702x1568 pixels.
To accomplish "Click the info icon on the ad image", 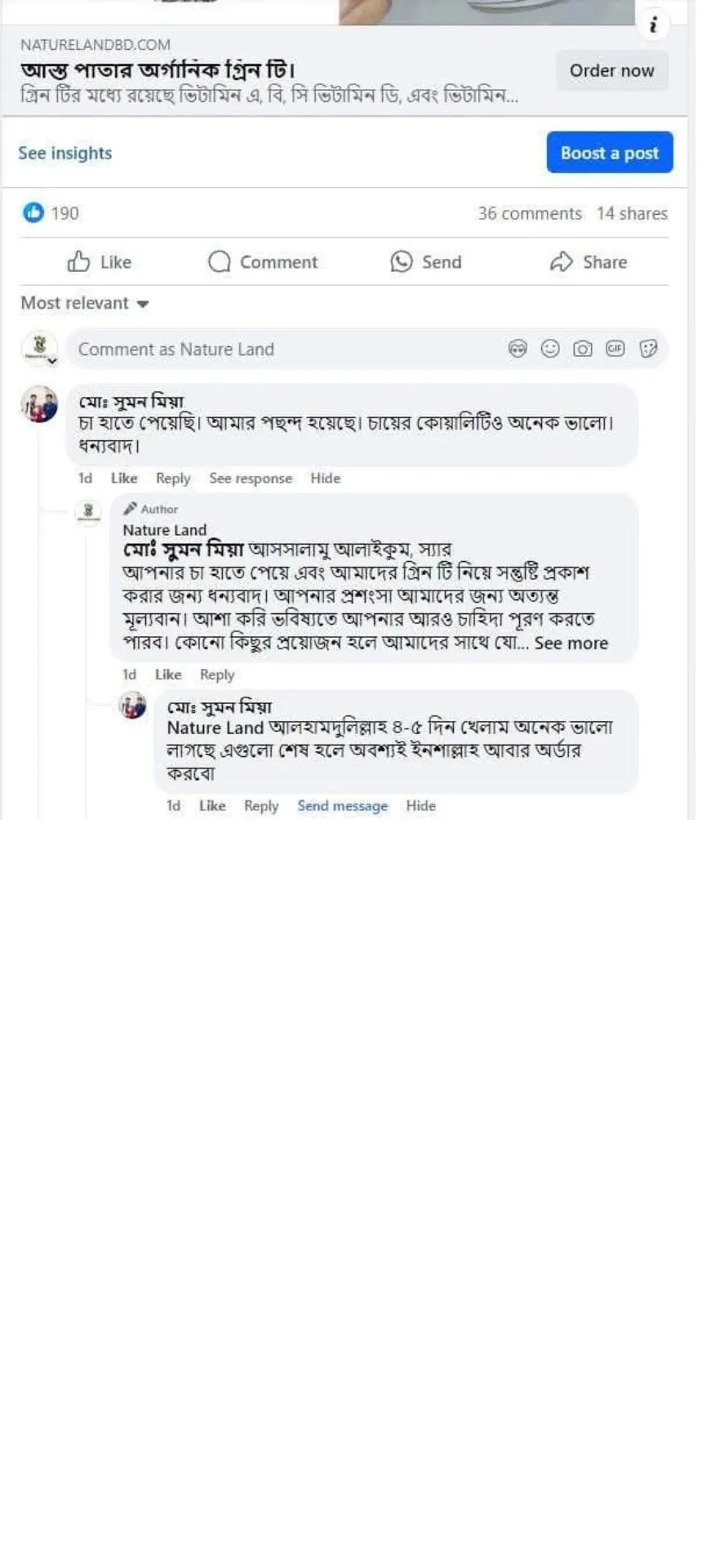I will tap(652, 24).
